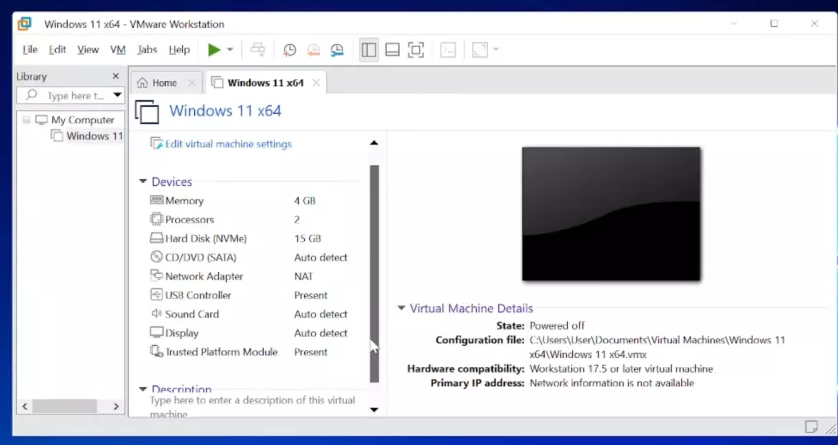This screenshot has width=838, height=445.
Task: Select Windows 11 VM in library tree
Action: tap(95, 136)
